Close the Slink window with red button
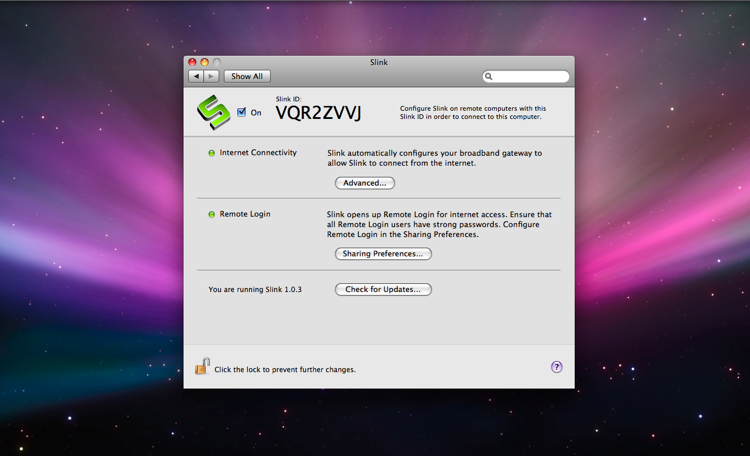The height and width of the screenshot is (456, 750). coord(192,62)
